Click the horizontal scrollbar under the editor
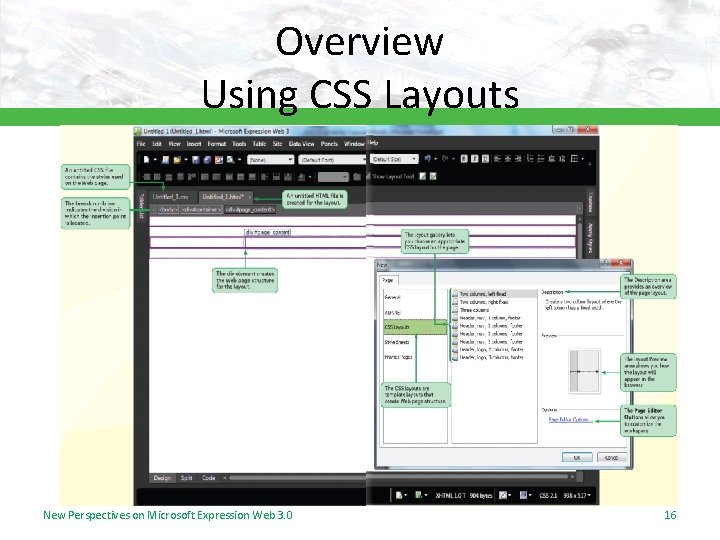 click(399, 478)
